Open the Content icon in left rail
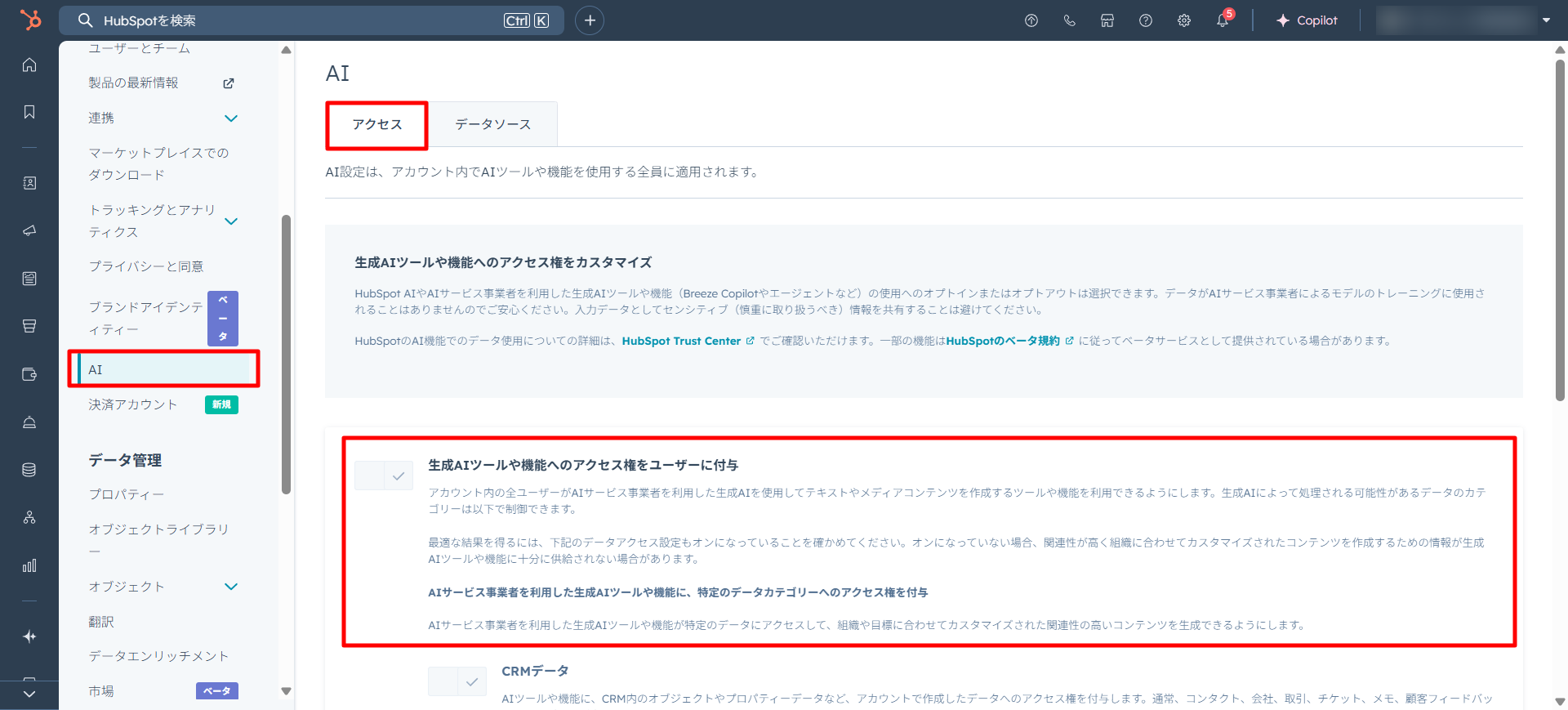This screenshot has height=710, width=1568. 29,279
